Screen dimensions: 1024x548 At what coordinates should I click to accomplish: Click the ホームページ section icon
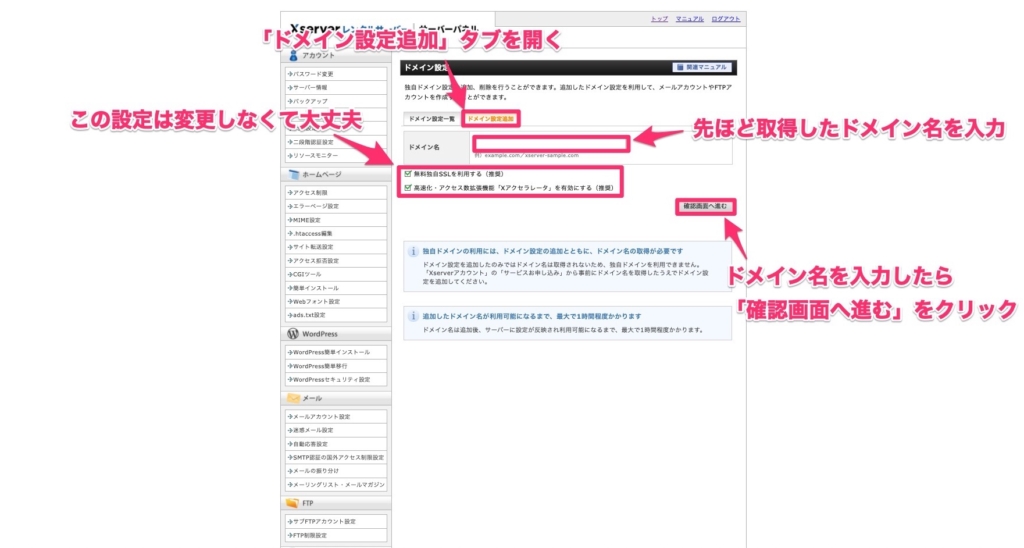pos(293,174)
